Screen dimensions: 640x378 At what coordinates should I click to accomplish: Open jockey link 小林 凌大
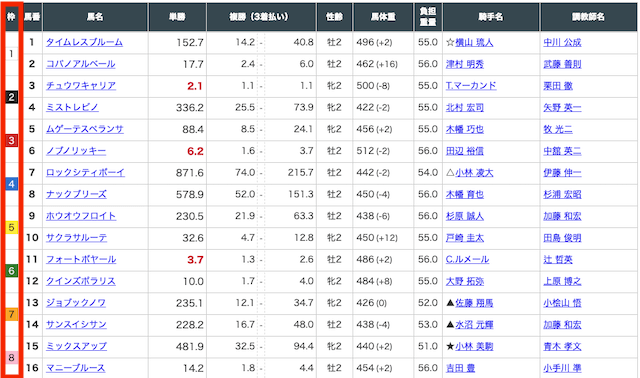474,173
